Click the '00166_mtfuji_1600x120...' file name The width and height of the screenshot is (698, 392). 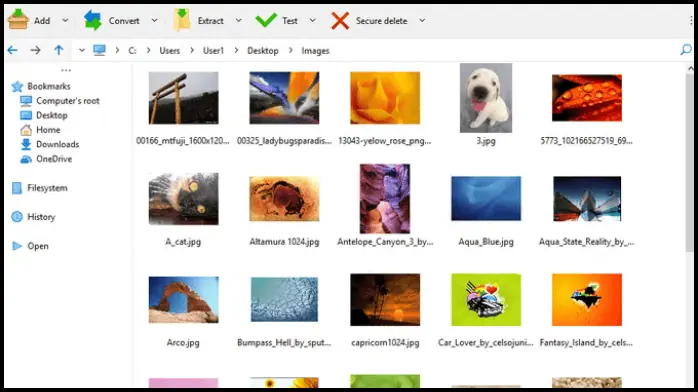pos(183,141)
